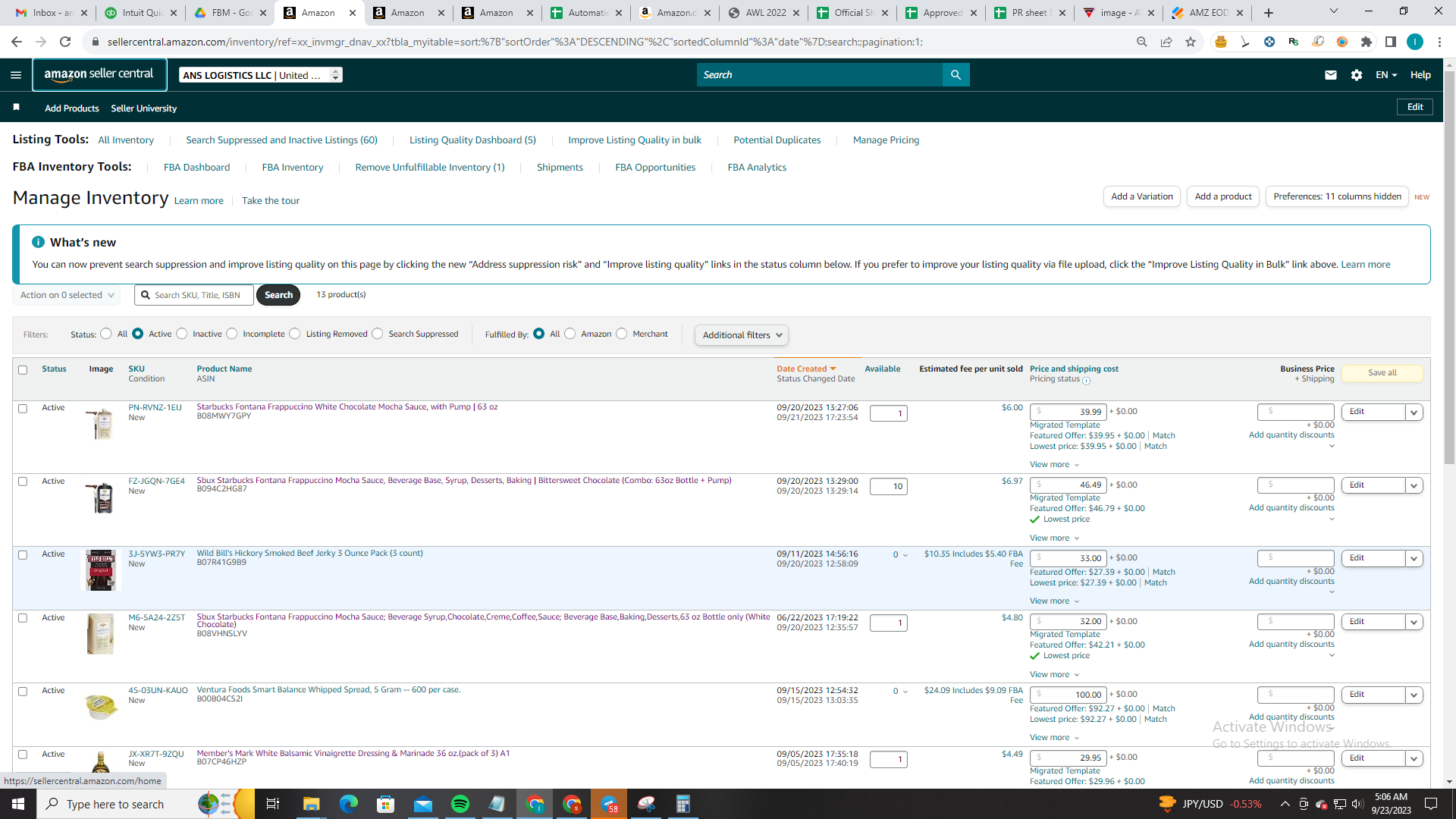Click the bookmark flag icon
The height and width of the screenshot is (819, 1456).
coord(16,108)
